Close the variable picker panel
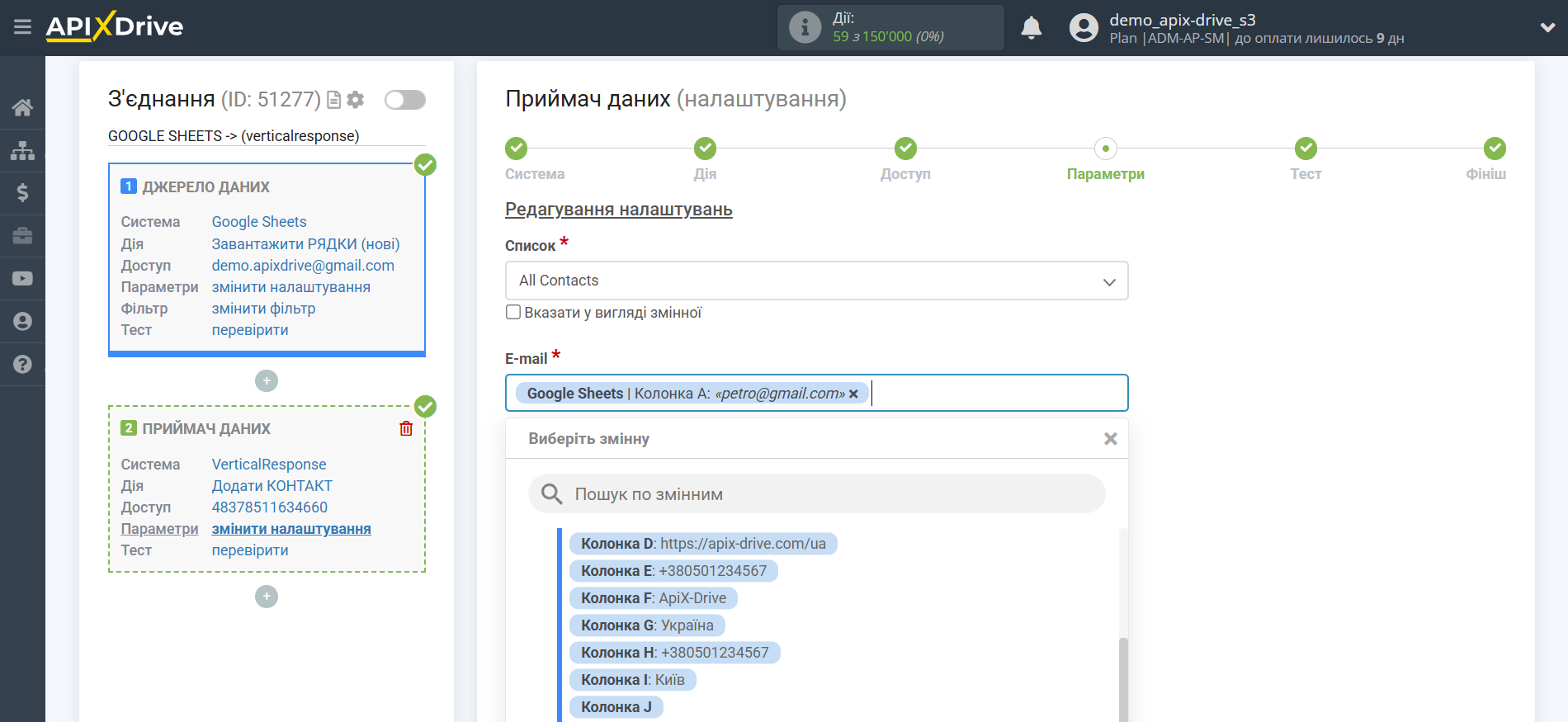Viewport: 1568px width, 722px height. click(x=1111, y=439)
